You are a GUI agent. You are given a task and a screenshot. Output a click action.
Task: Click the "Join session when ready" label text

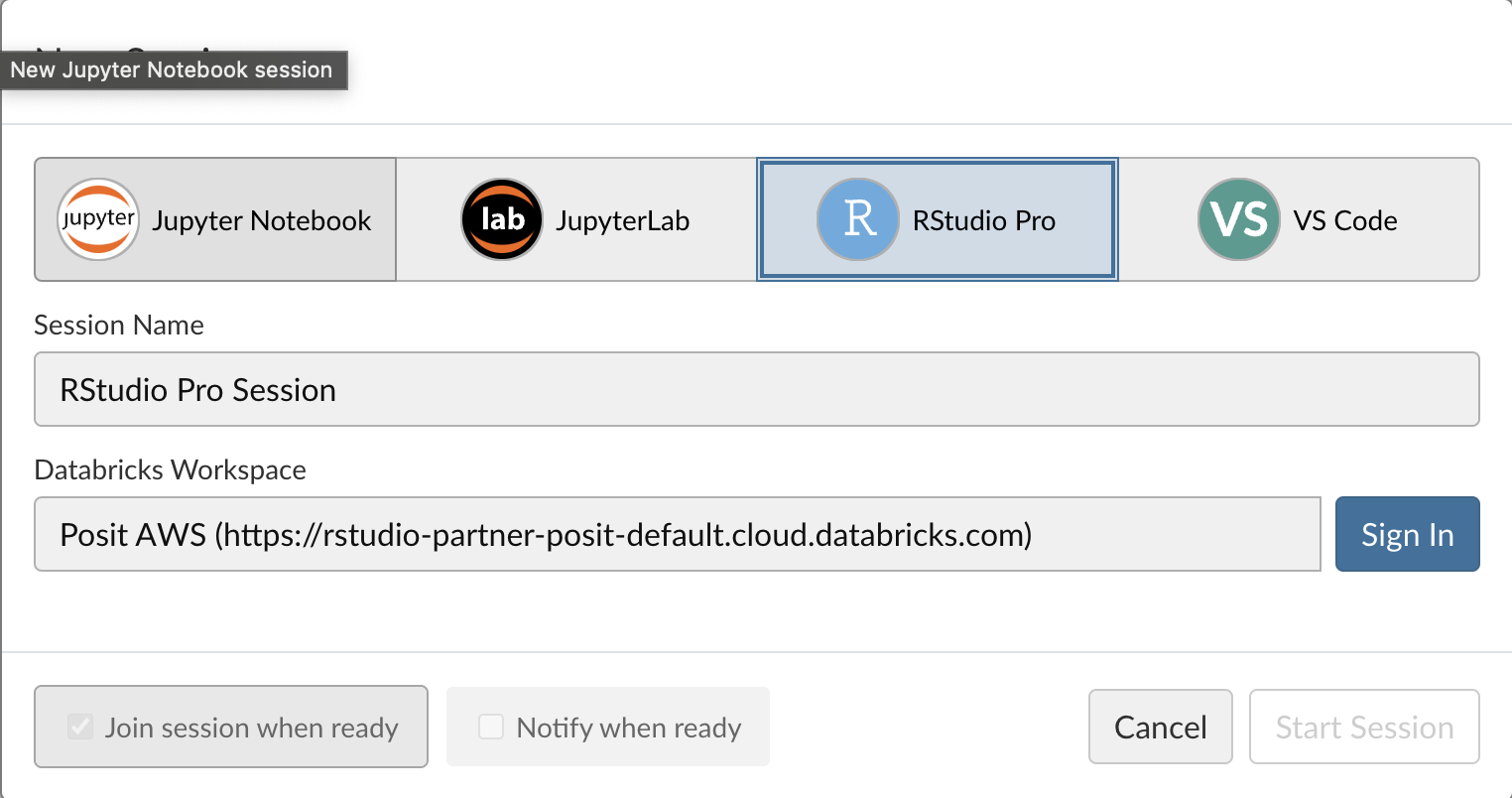tap(251, 728)
